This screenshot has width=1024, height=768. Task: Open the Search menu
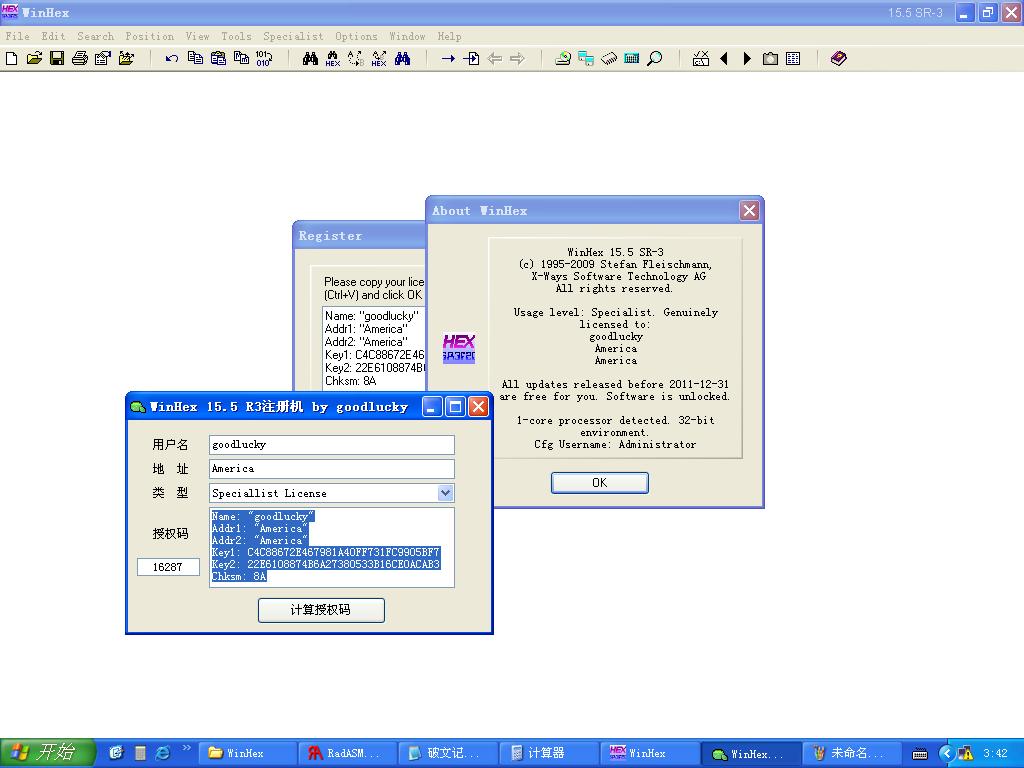coord(95,37)
